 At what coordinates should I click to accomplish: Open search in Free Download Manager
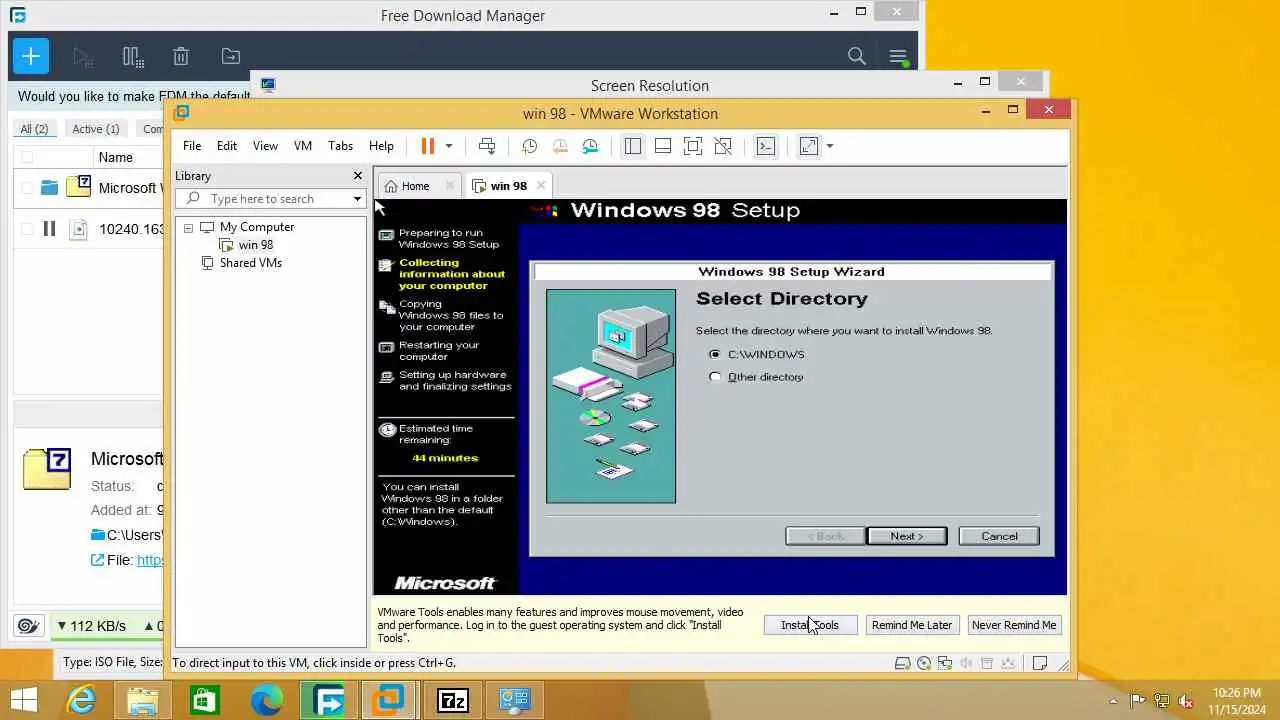pos(857,57)
